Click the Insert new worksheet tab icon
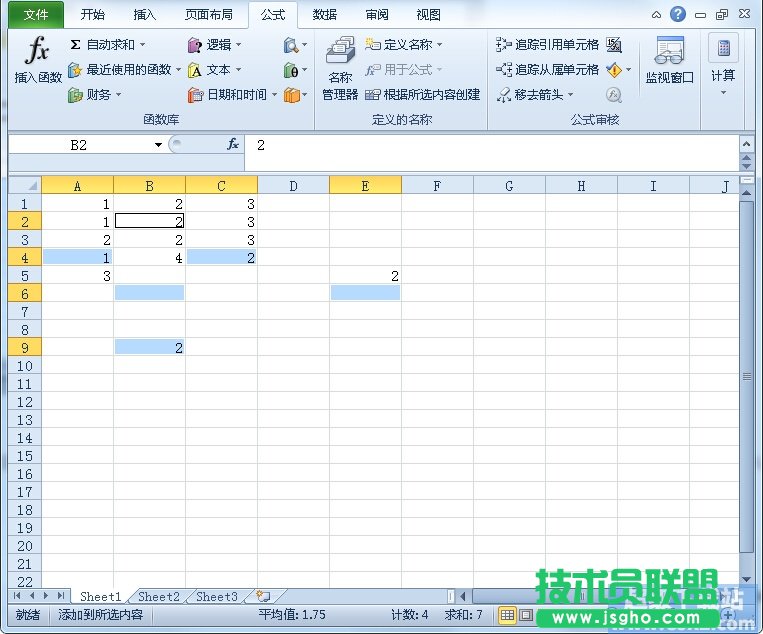Viewport: 763px width, 634px height. coord(263,597)
